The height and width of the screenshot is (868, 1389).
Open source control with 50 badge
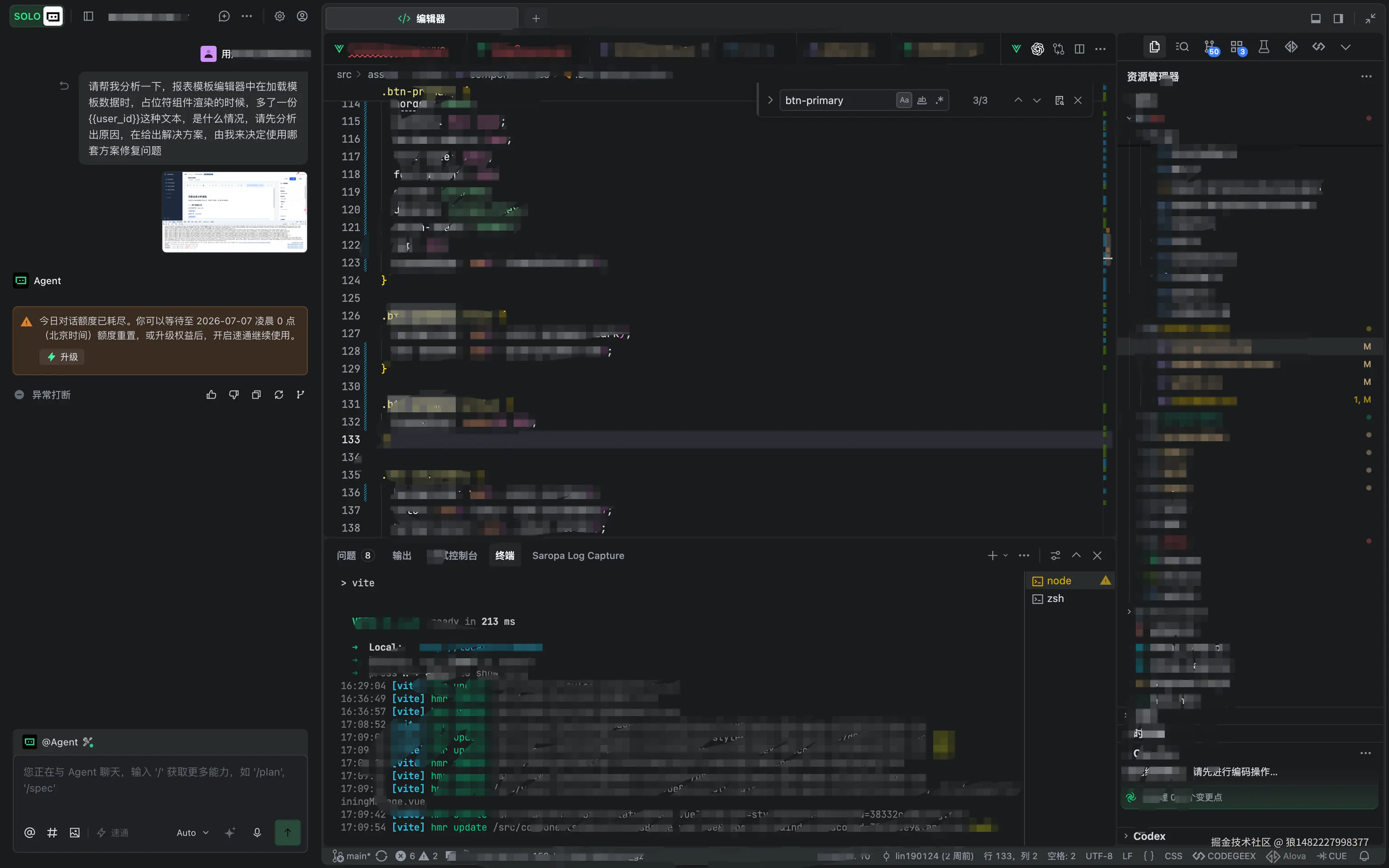1211,47
